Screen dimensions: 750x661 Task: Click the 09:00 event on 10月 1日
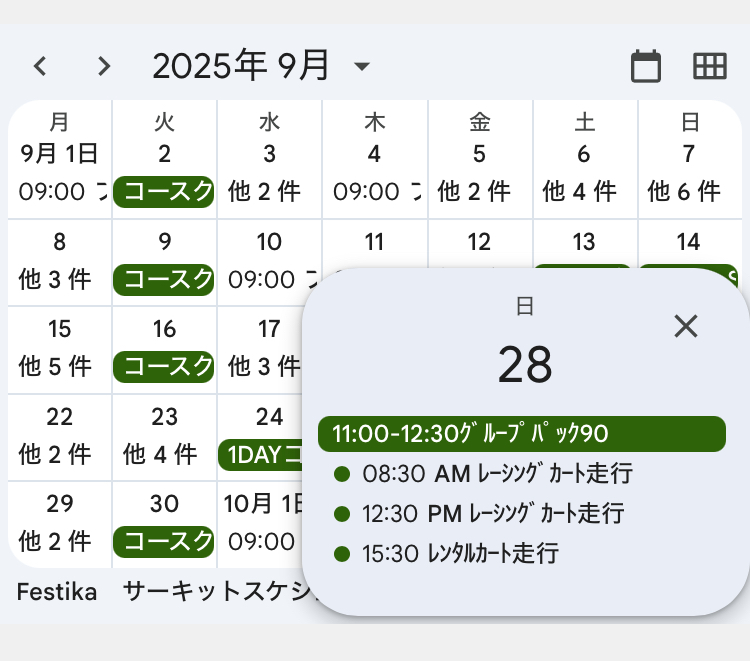click(x=261, y=542)
